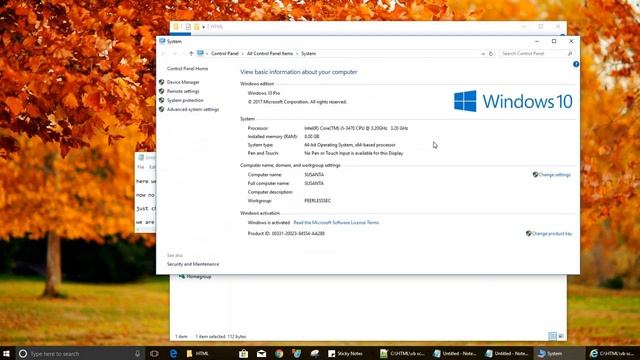Viewport: 640px width, 360px height.
Task: Click the computer icon in the address bar
Action: tap(200, 53)
